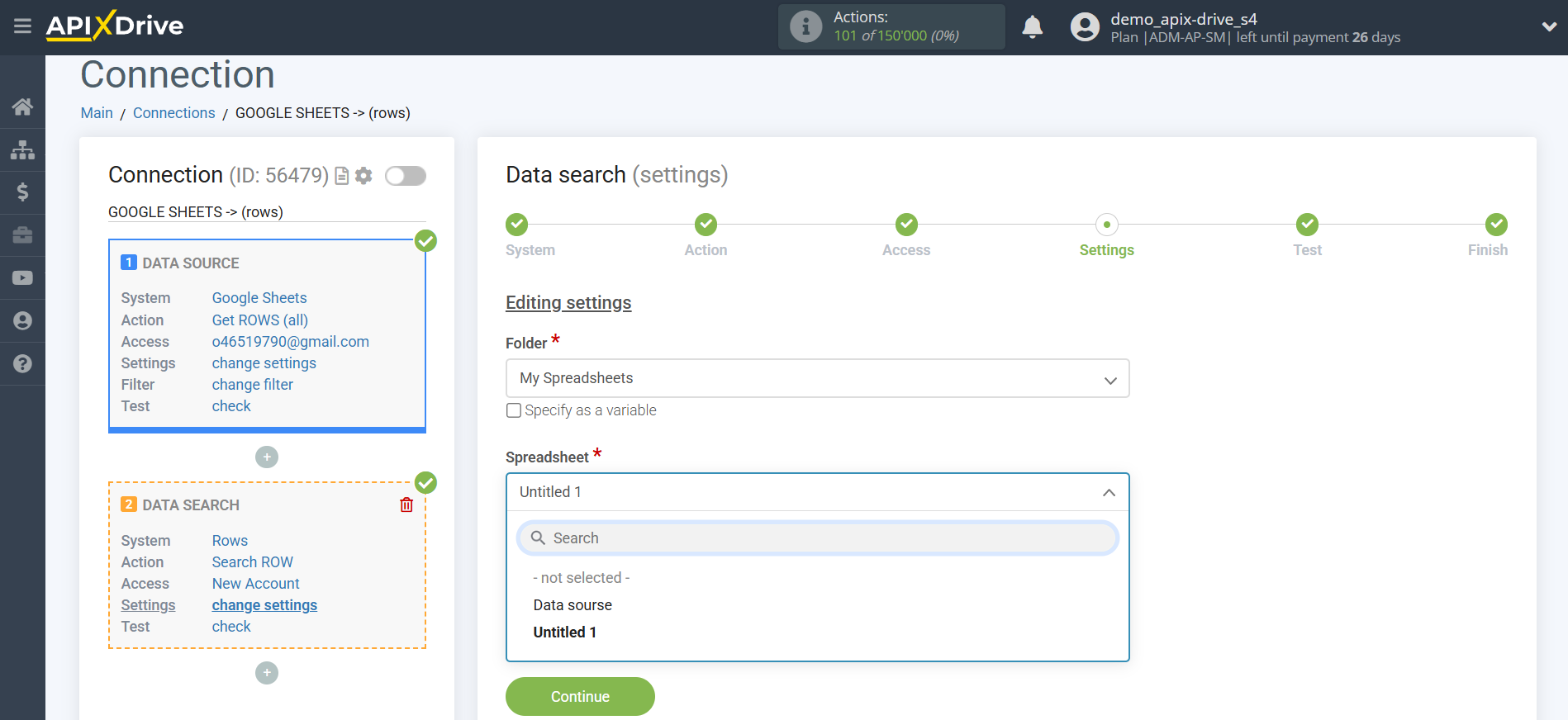1568x720 pixels.
Task: Check Specify as a variable
Action: (x=514, y=410)
